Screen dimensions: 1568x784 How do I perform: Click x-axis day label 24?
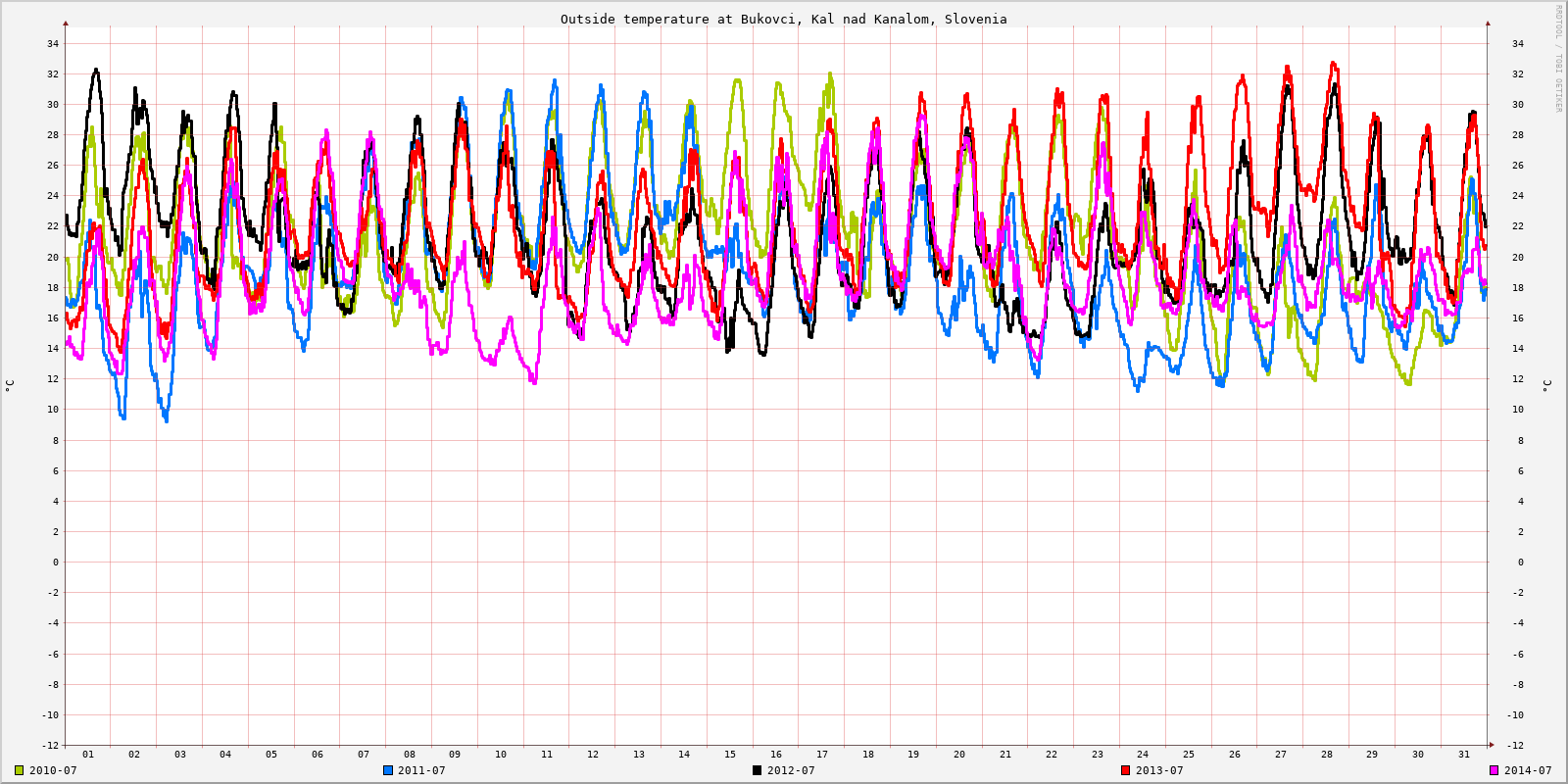[x=1143, y=755]
